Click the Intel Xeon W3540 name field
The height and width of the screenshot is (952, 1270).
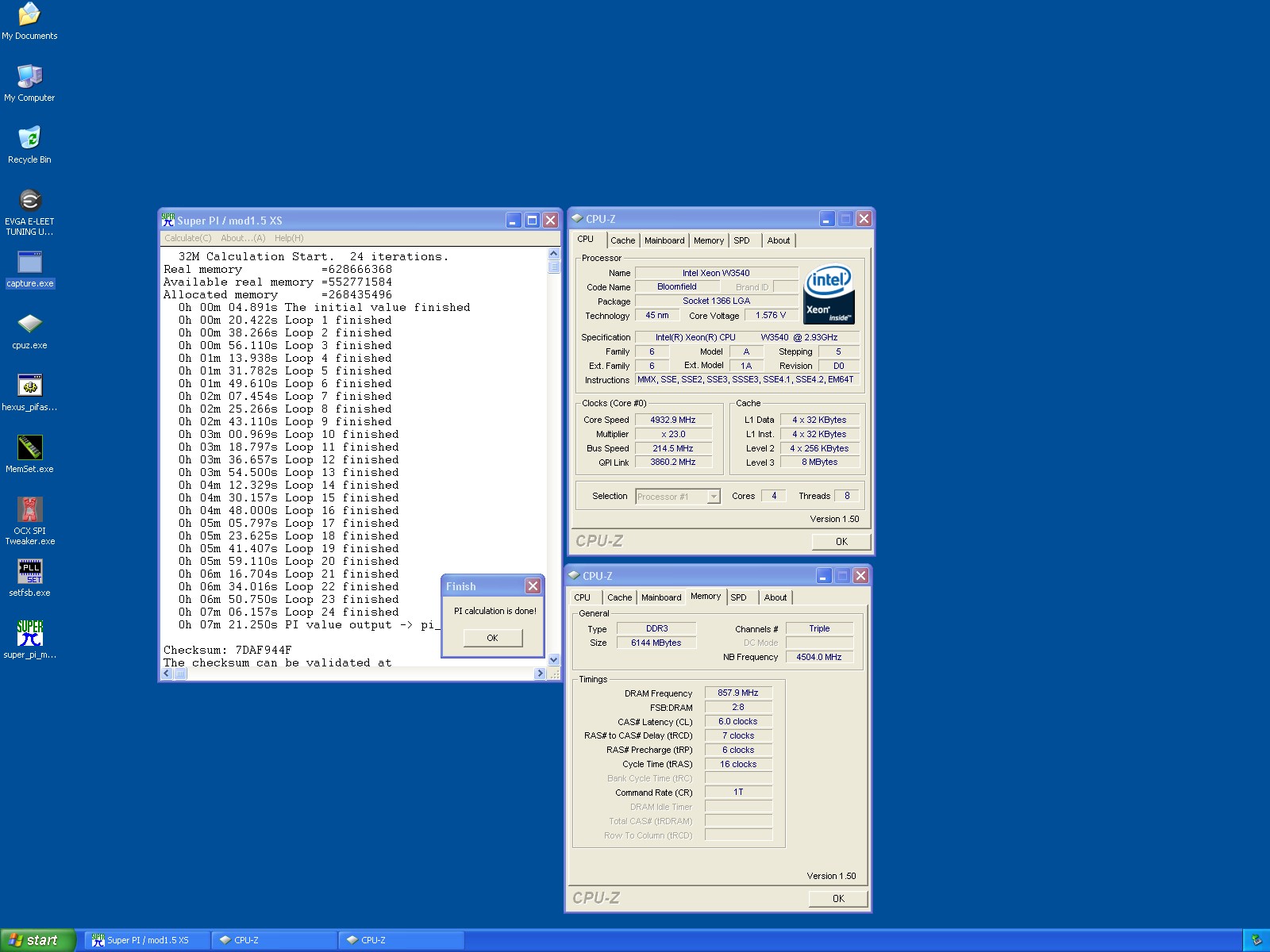coord(716,273)
